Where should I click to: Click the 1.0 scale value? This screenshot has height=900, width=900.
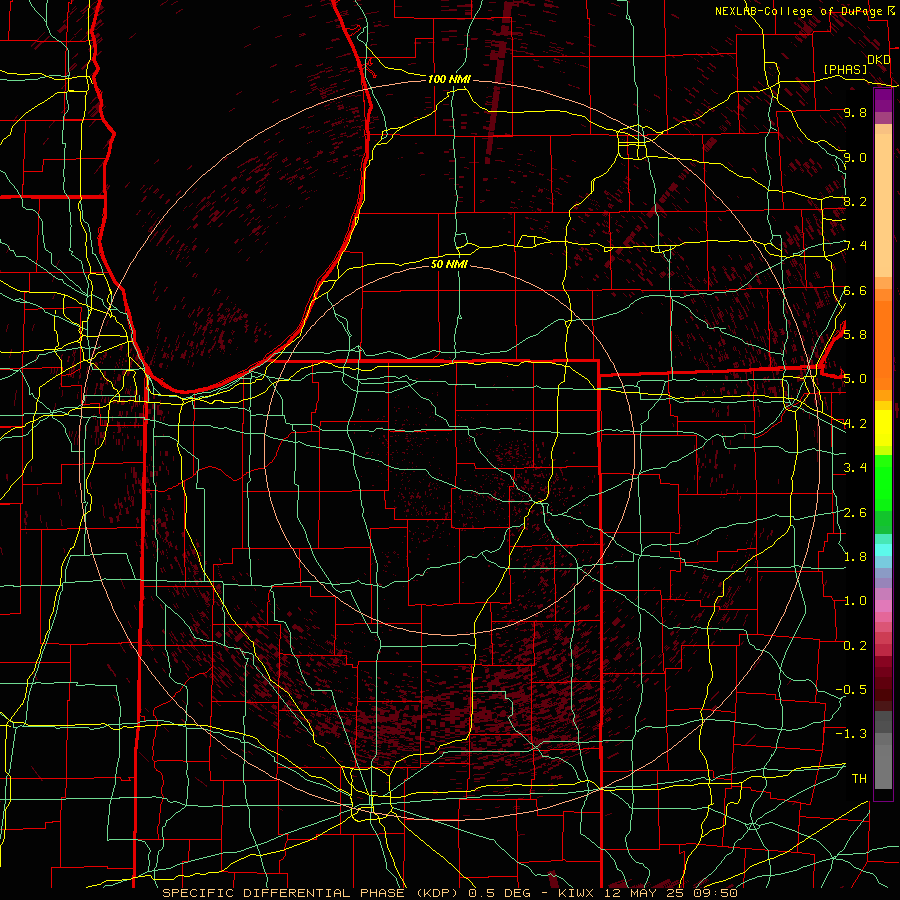pos(855,601)
